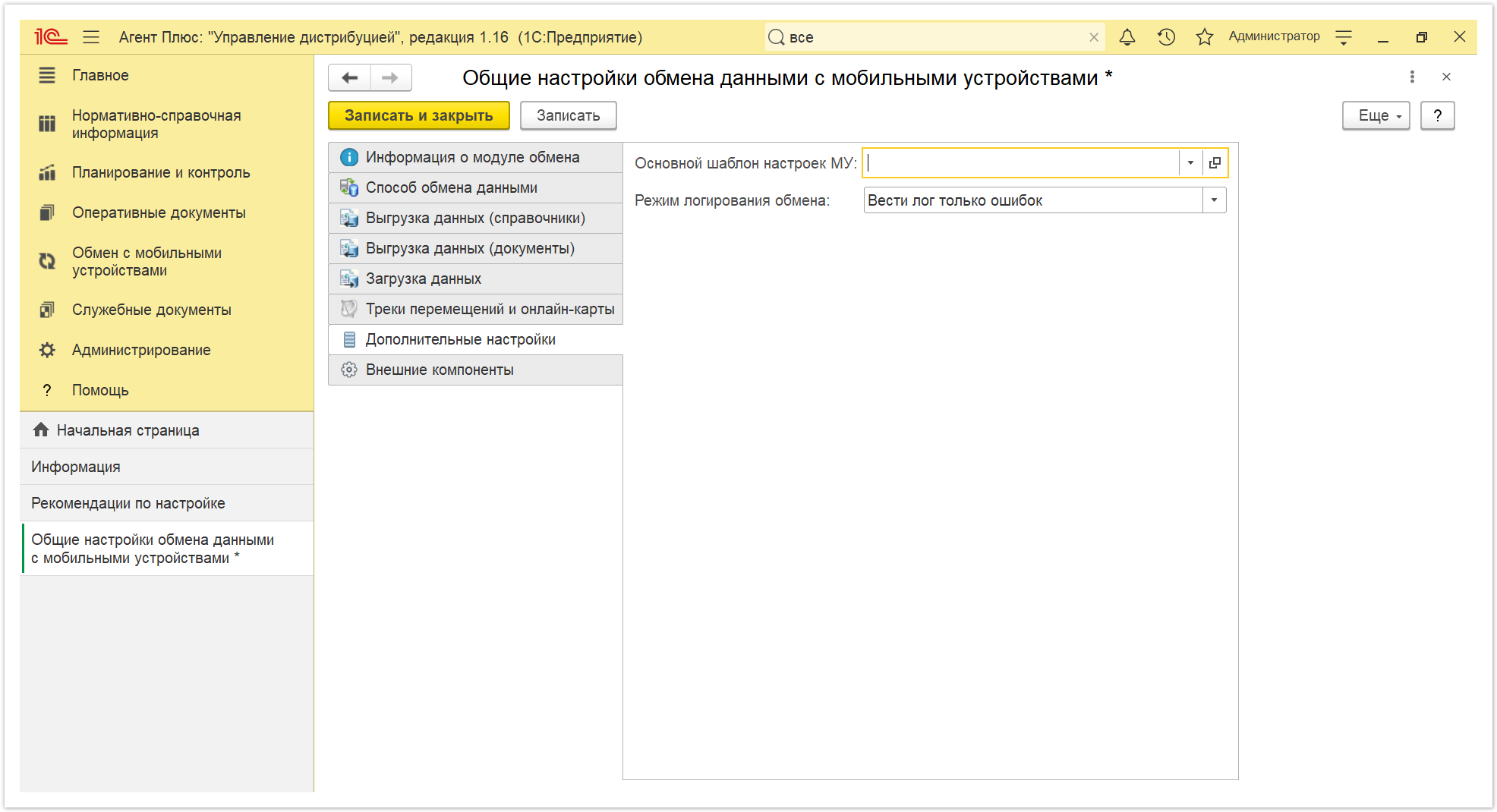Click Оперативные документы icon

coord(47,212)
